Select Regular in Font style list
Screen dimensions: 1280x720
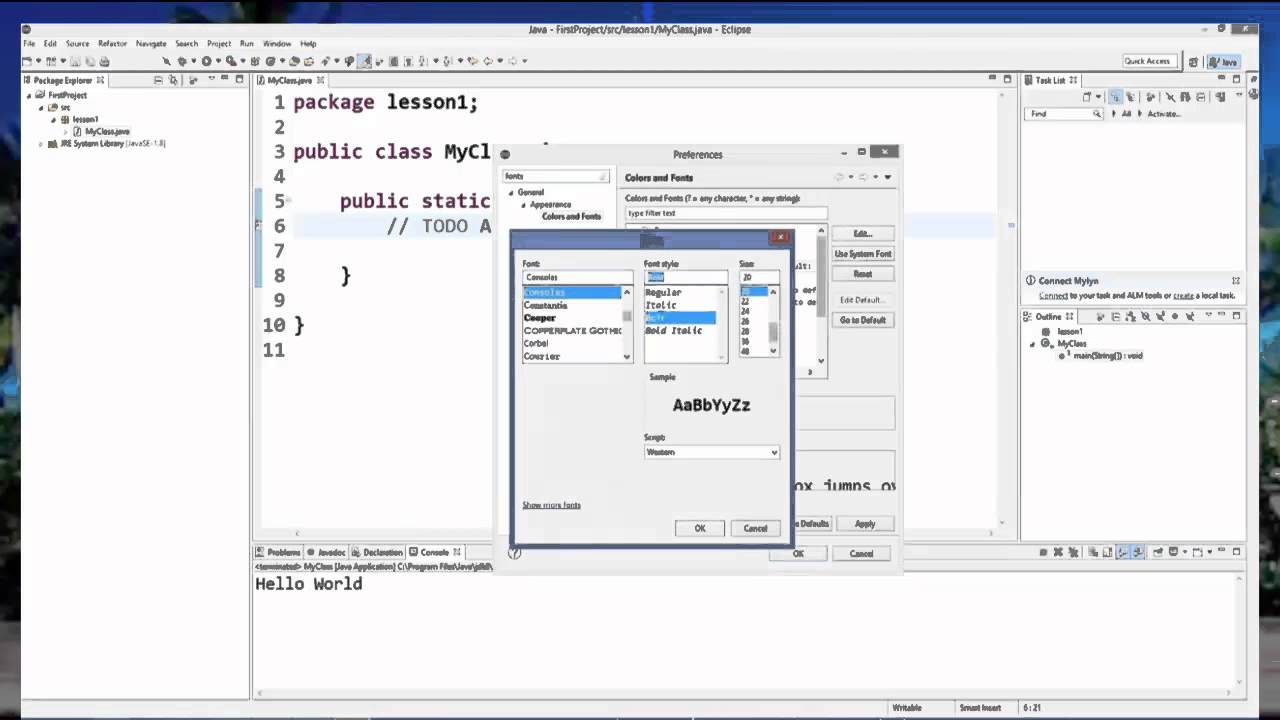click(663, 293)
